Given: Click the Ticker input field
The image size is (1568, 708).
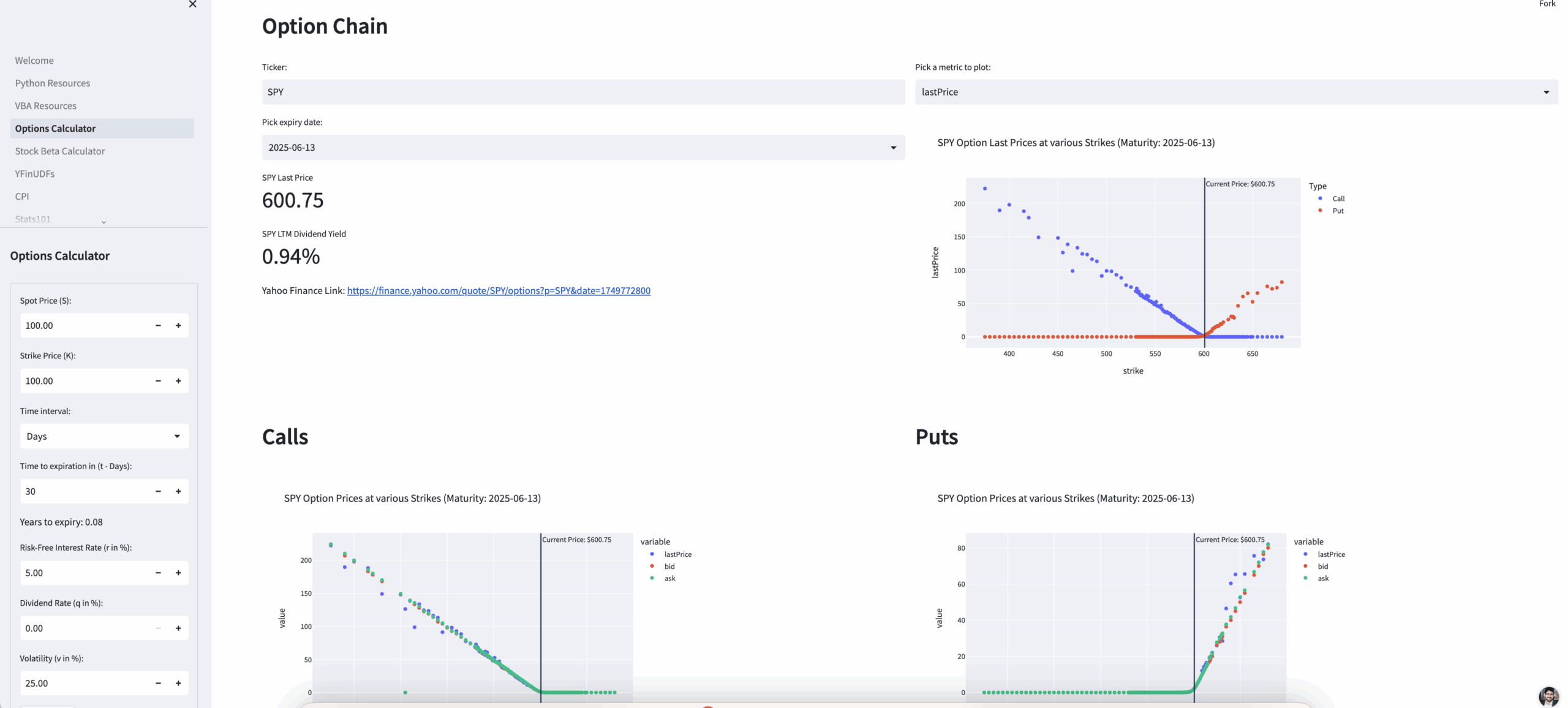Looking at the screenshot, I should coord(582,92).
